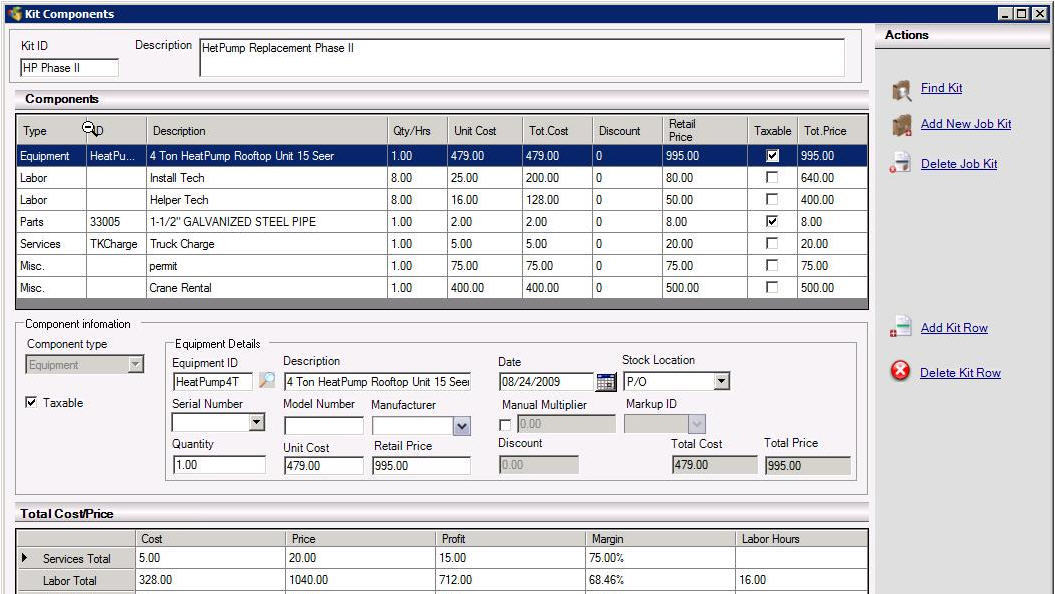The width and height of the screenshot is (1055, 594).
Task: Uncheck Taxable on the Parts 33005 row
Action: tap(770, 222)
